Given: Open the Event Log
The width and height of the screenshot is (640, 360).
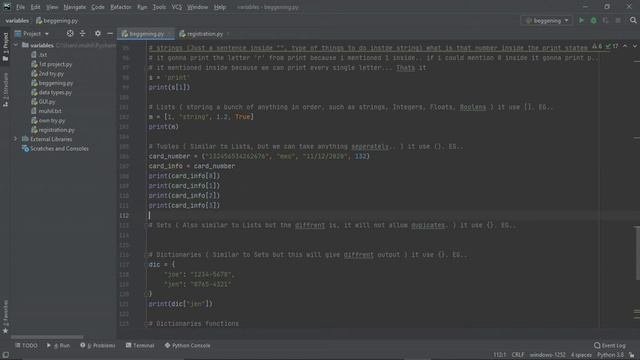Looking at the screenshot, I should (610, 345).
